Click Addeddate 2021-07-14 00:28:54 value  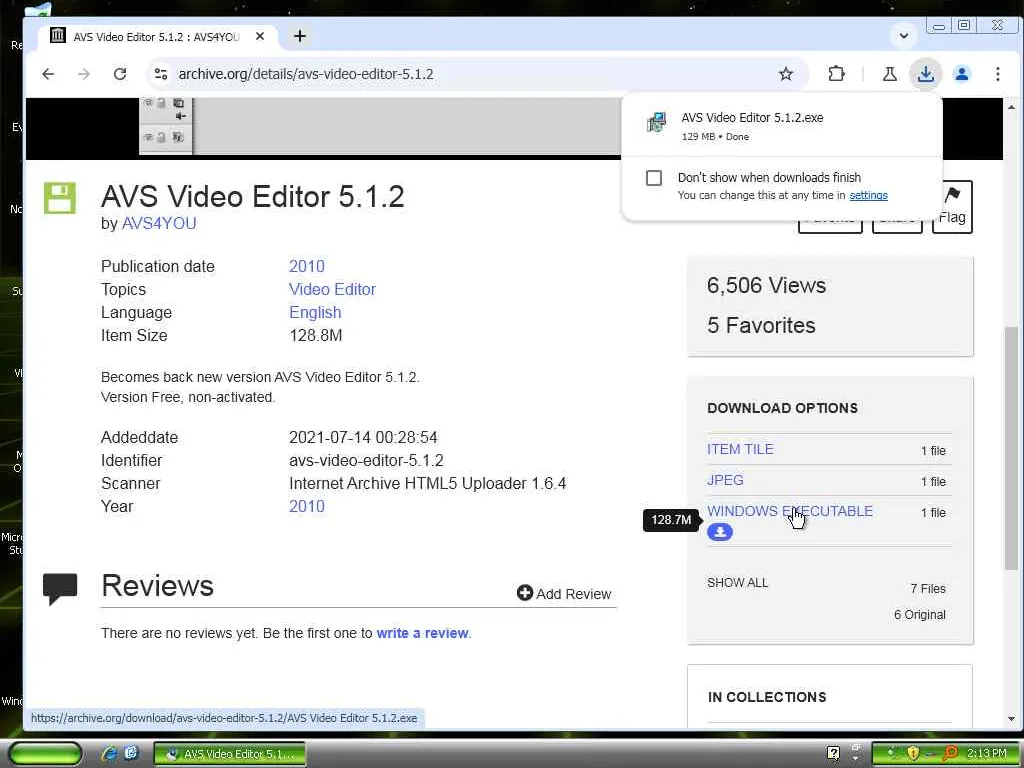[x=363, y=438]
